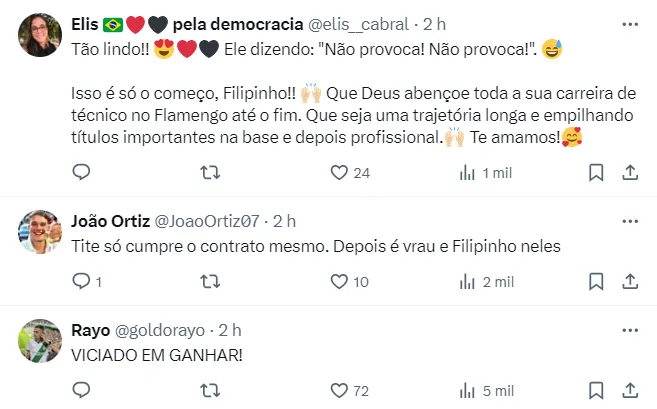Retweet Rayo's VICIADO EM GANHAR post
Screen dimensions: 657x409
[211, 391]
